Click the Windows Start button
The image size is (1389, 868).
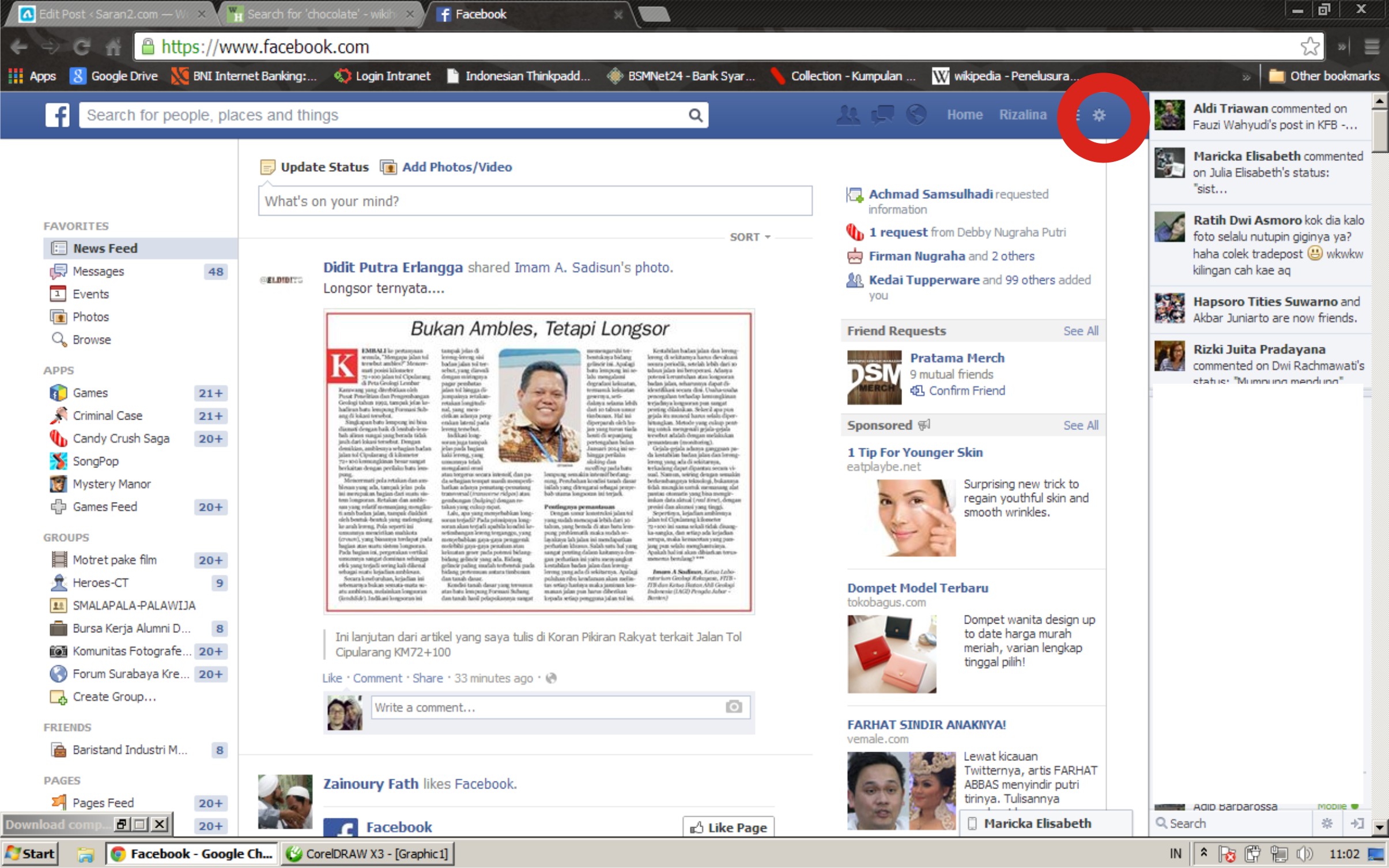[x=30, y=854]
